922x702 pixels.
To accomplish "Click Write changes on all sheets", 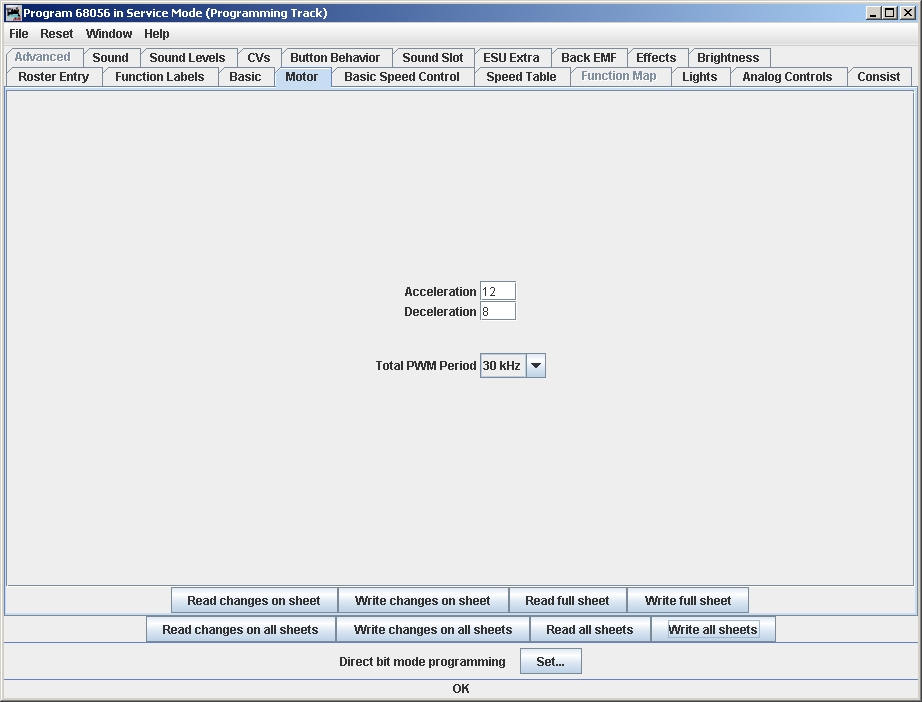I will click(433, 629).
